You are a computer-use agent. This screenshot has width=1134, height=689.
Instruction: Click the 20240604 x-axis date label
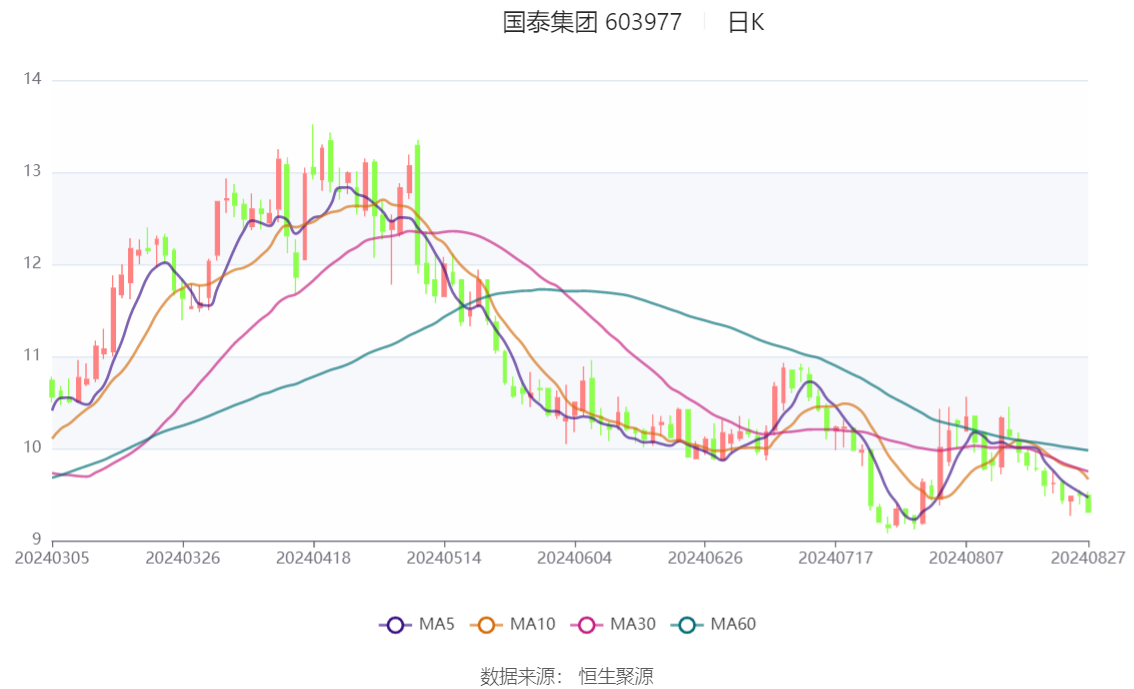pos(574,558)
